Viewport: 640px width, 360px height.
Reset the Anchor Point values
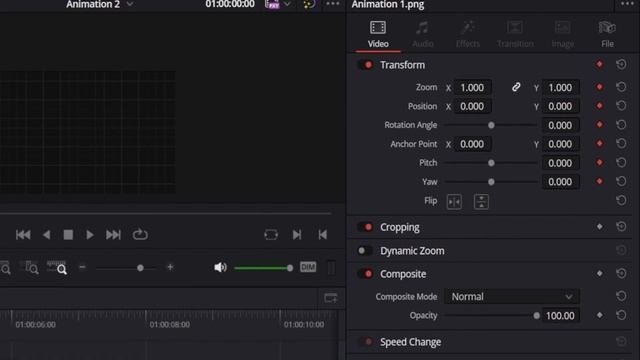[621, 143]
